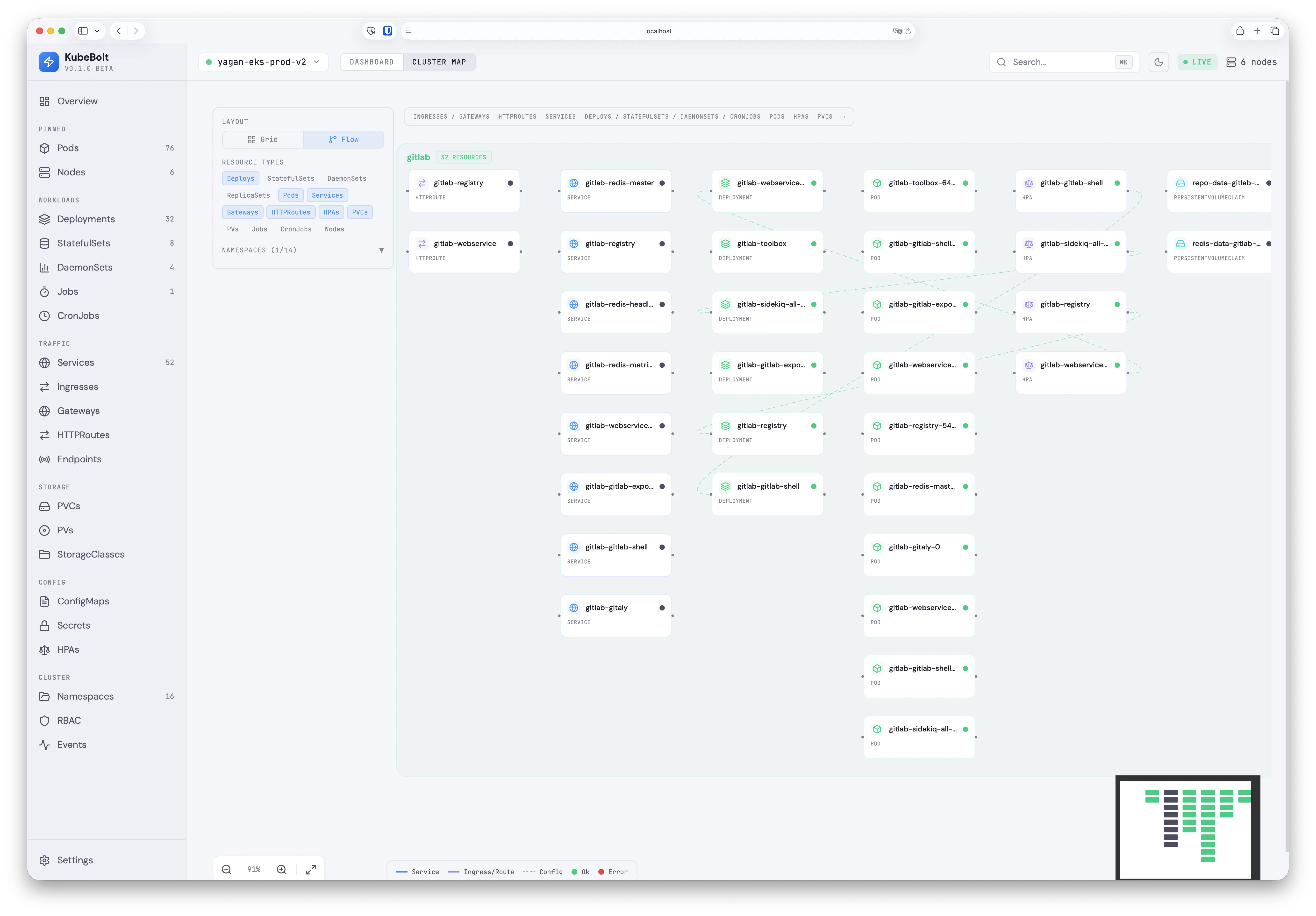Viewport: 1316px width, 916px height.
Task: Open HPAs scale icon in sidebar
Action: 45,650
